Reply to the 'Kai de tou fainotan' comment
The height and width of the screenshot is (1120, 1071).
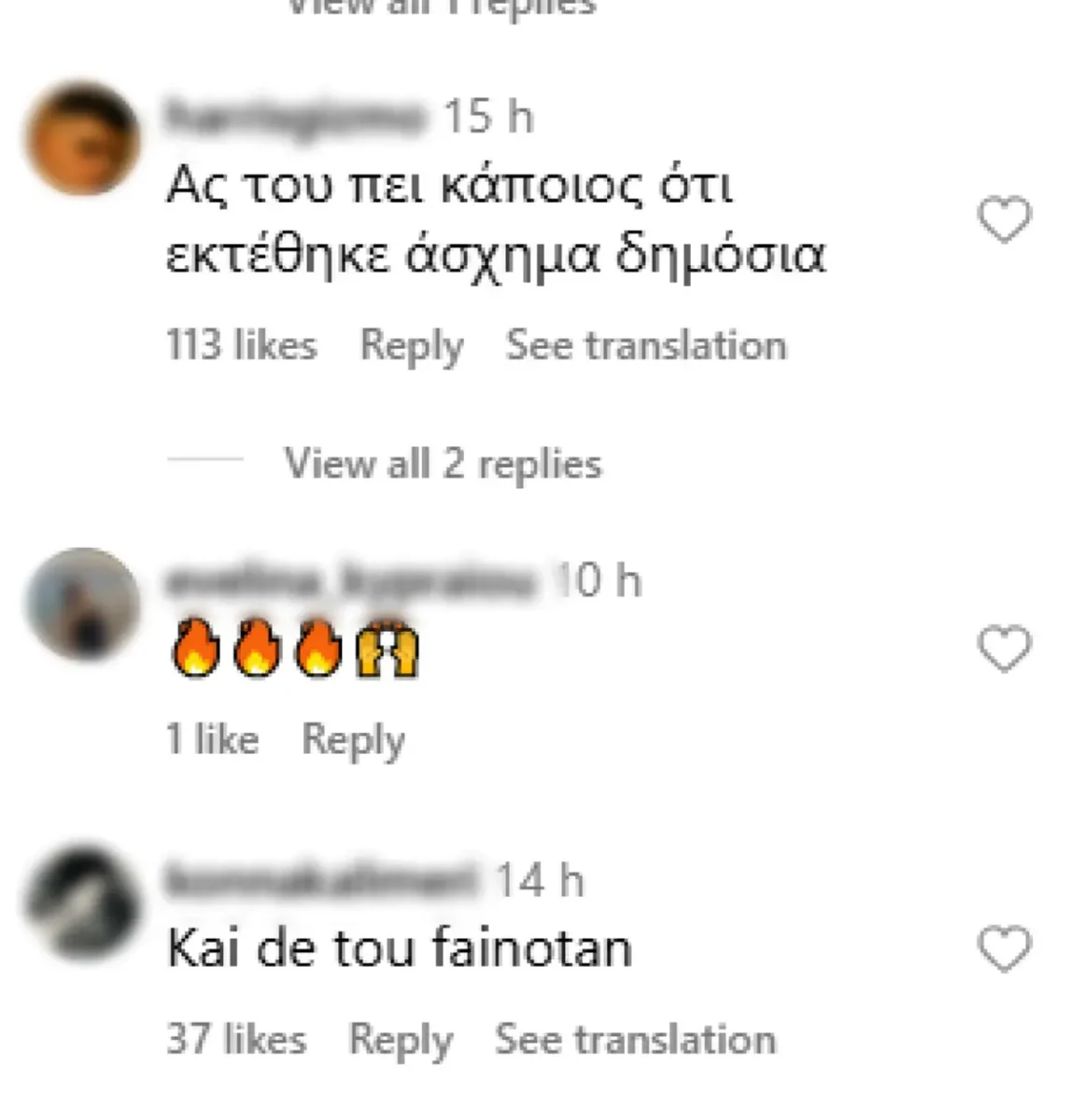[x=401, y=1041]
